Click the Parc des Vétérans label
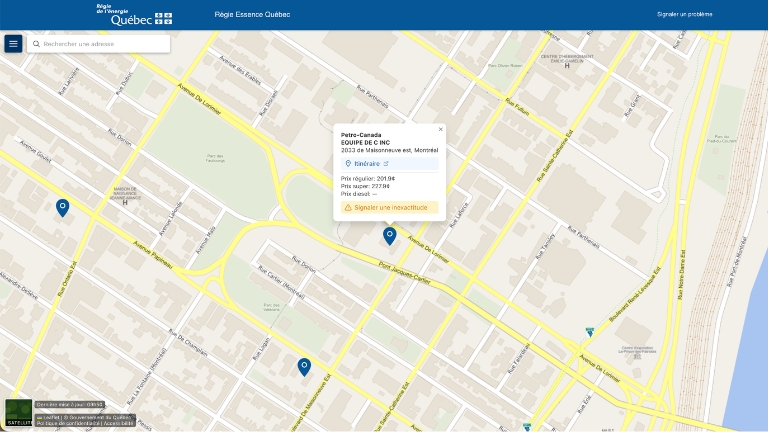This screenshot has width=768, height=432. [x=271, y=307]
